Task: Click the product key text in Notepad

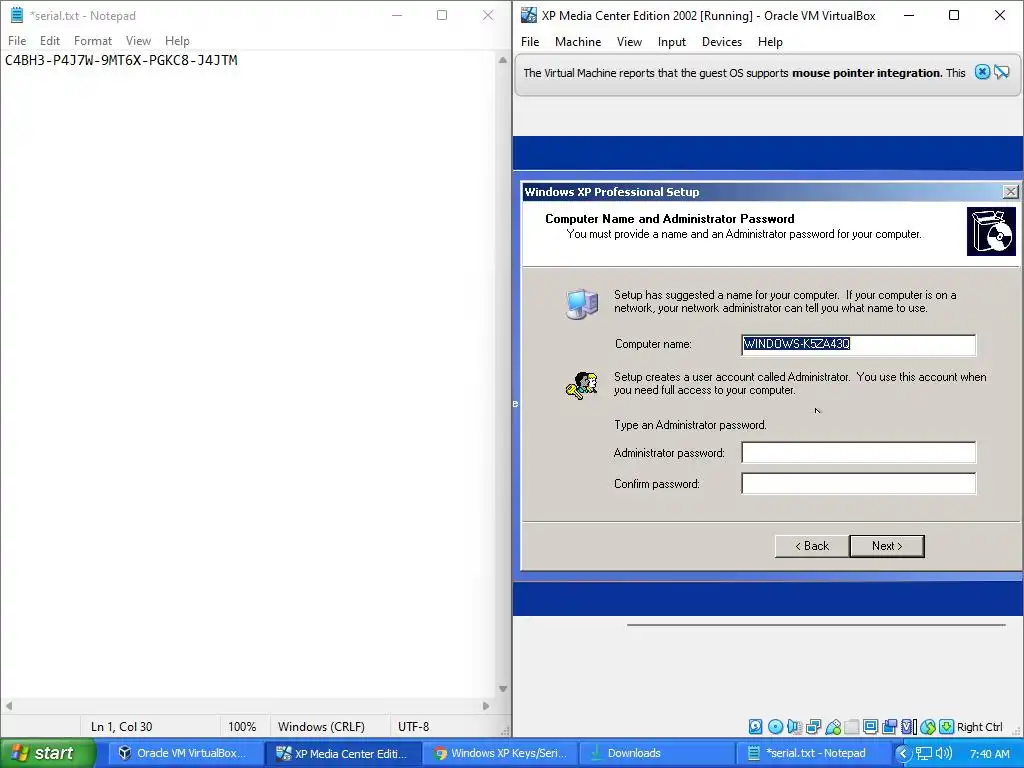Action: [x=121, y=60]
